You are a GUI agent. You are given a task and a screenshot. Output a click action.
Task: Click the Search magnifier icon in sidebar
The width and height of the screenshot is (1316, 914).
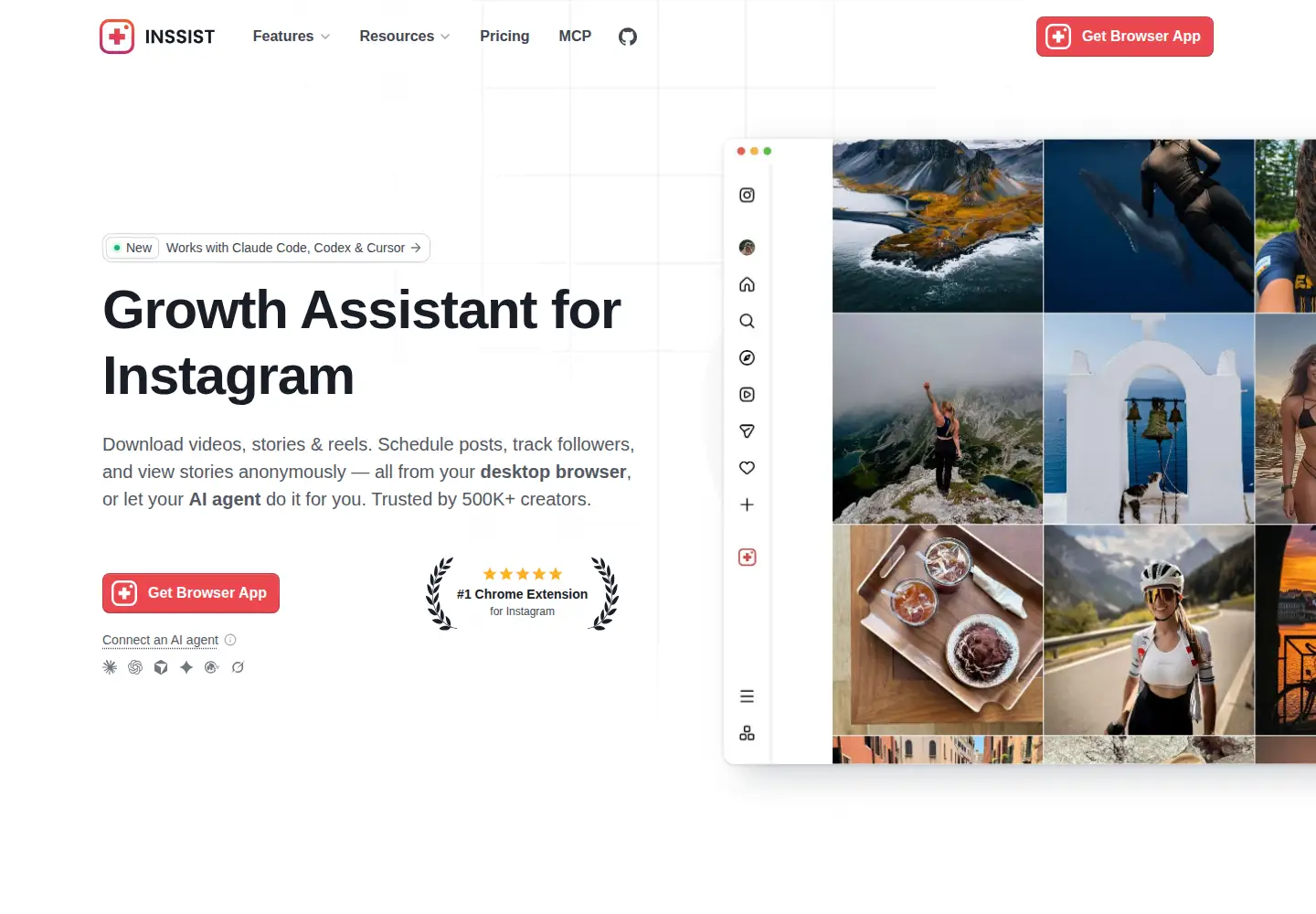tap(747, 321)
